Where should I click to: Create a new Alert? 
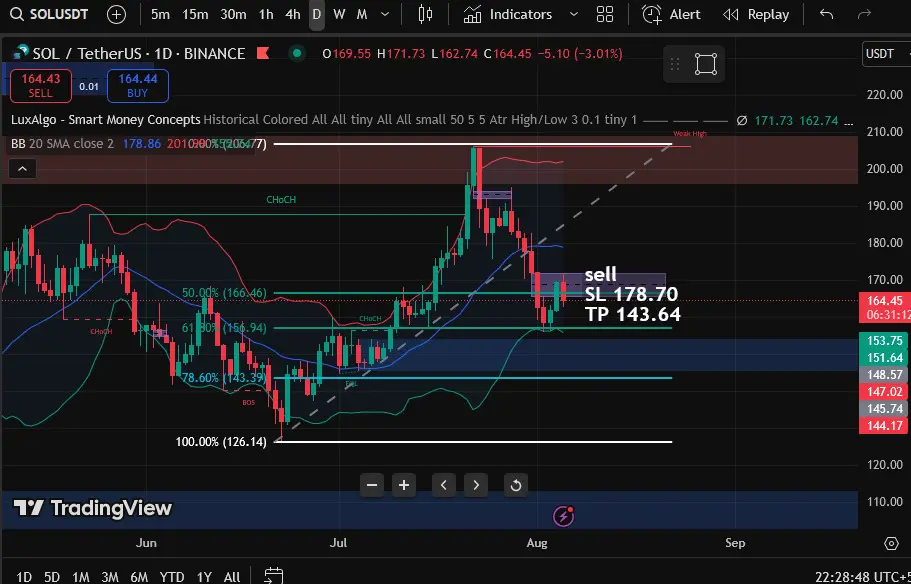click(x=671, y=15)
